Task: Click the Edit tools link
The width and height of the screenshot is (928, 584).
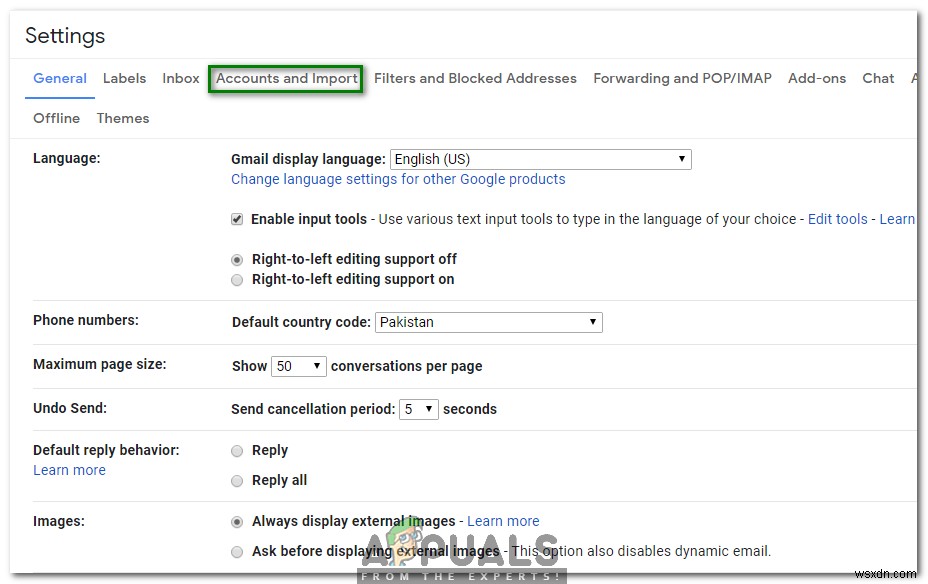Action: point(838,219)
